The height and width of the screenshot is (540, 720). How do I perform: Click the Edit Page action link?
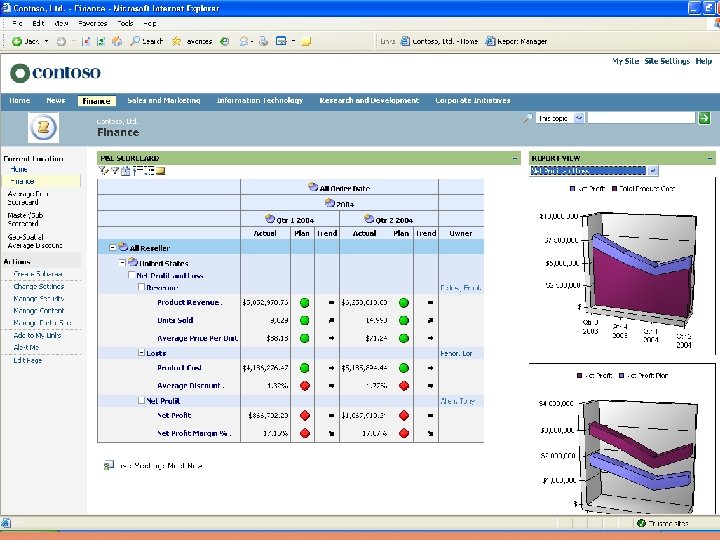point(28,360)
